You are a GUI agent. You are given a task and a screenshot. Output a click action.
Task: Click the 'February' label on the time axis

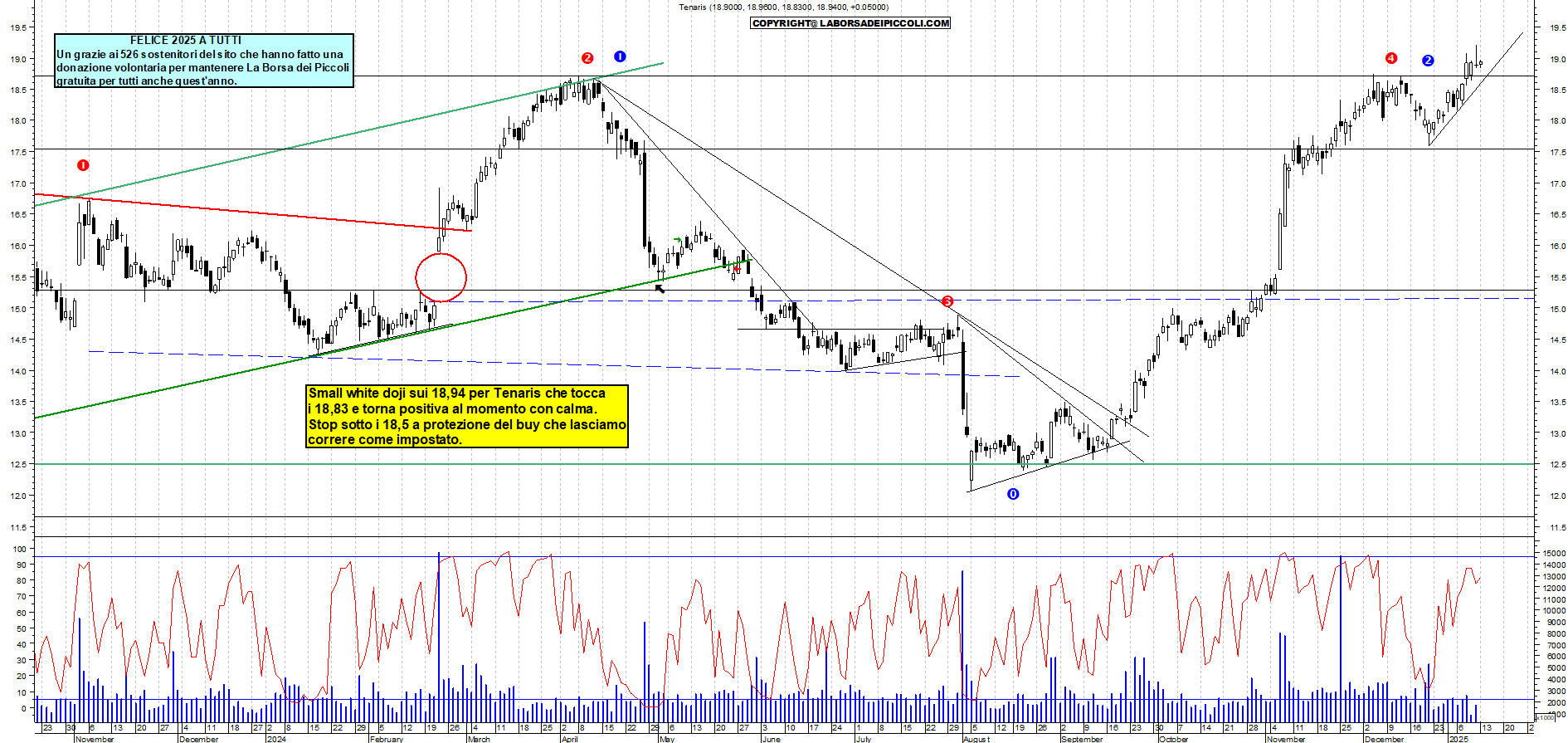(386, 739)
